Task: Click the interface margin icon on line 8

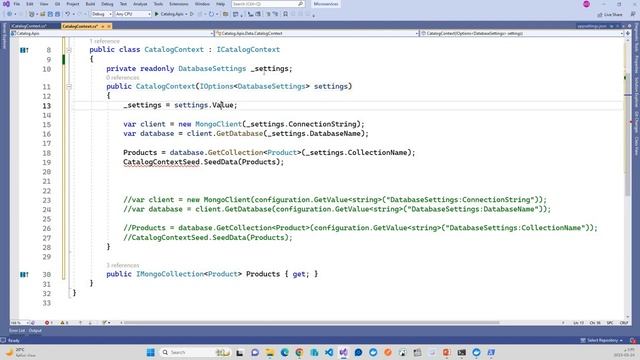Action: tap(24, 50)
